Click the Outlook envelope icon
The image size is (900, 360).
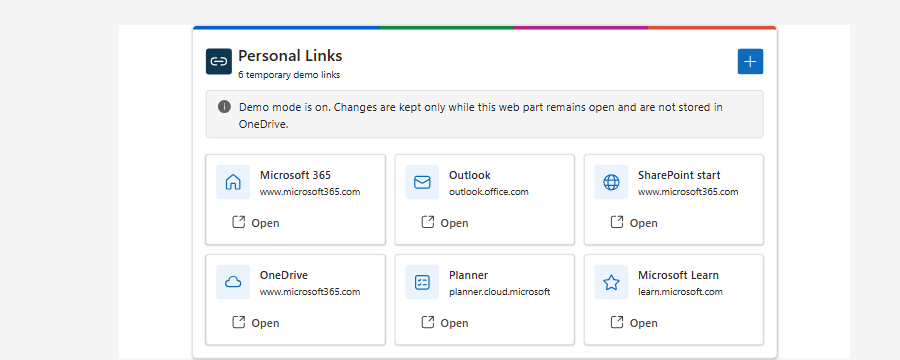pos(422,182)
